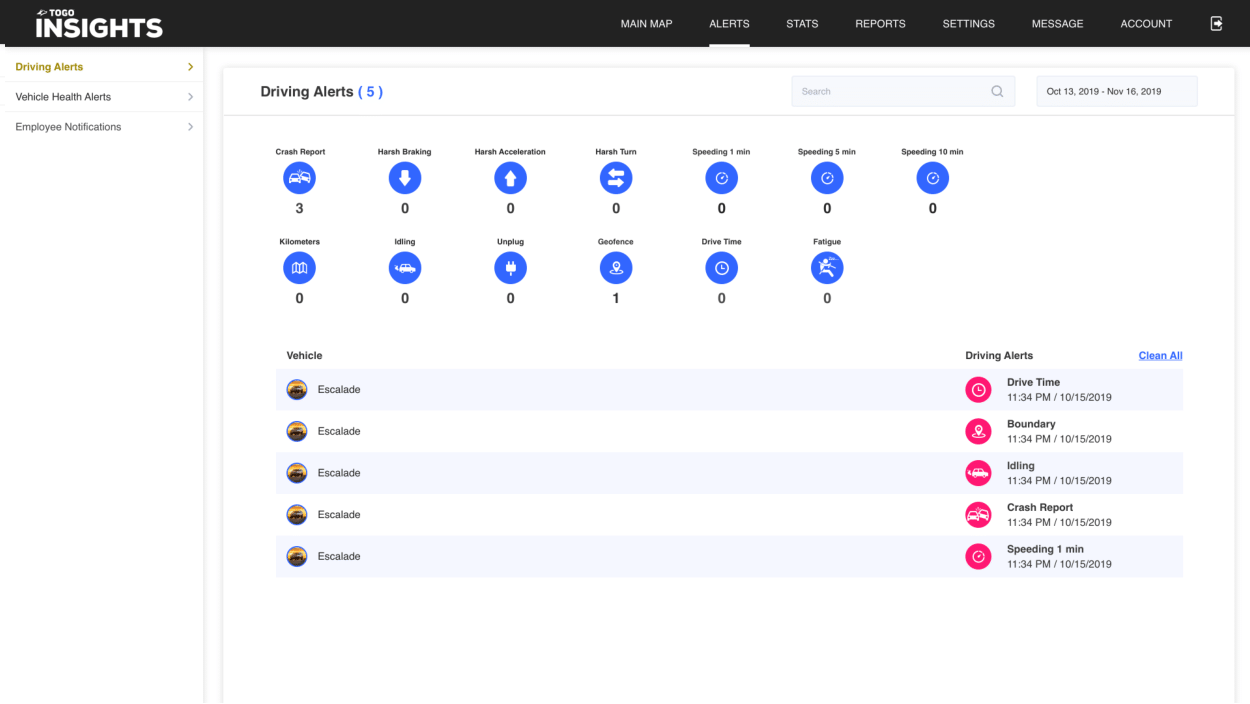Open the date range picker

[1117, 91]
